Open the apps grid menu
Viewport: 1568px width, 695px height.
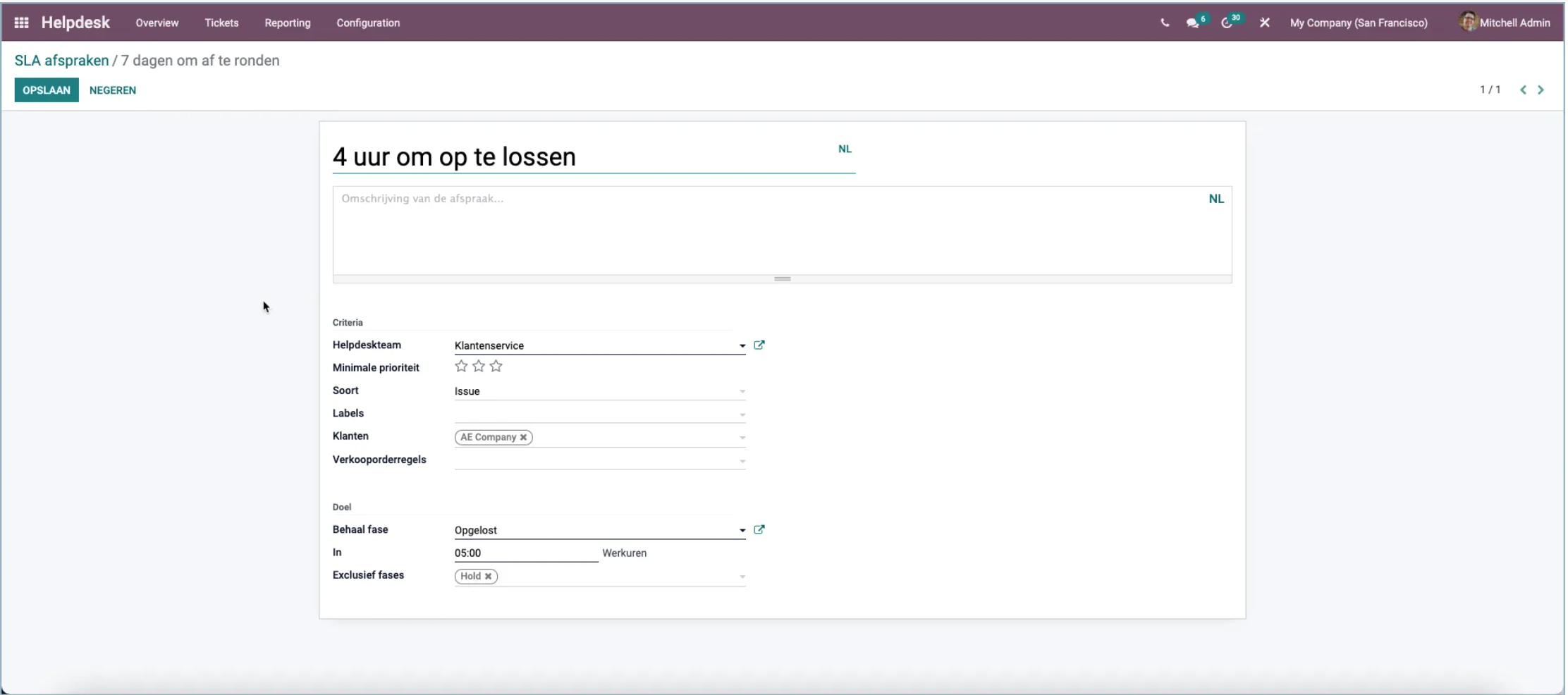(x=21, y=22)
